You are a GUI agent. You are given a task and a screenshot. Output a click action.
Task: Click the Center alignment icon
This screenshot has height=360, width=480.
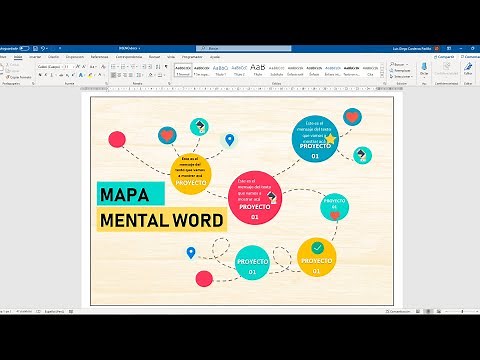pos(119,75)
